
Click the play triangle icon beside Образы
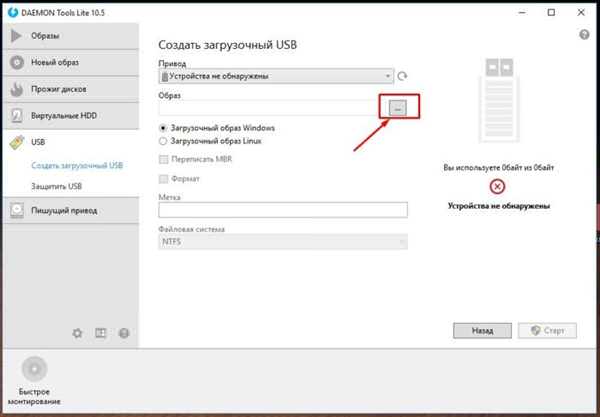[16, 36]
